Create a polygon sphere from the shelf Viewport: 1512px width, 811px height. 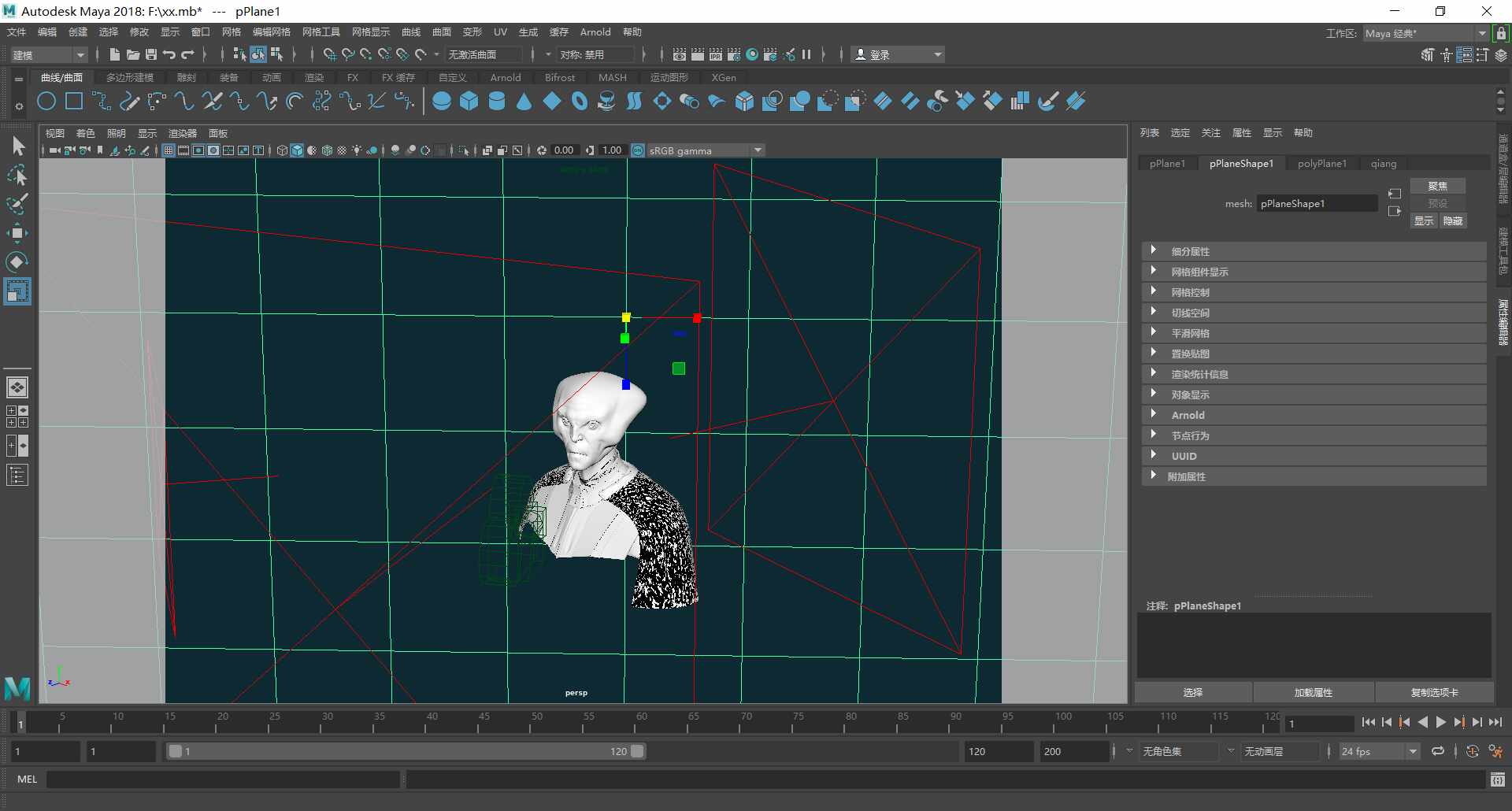(x=442, y=102)
